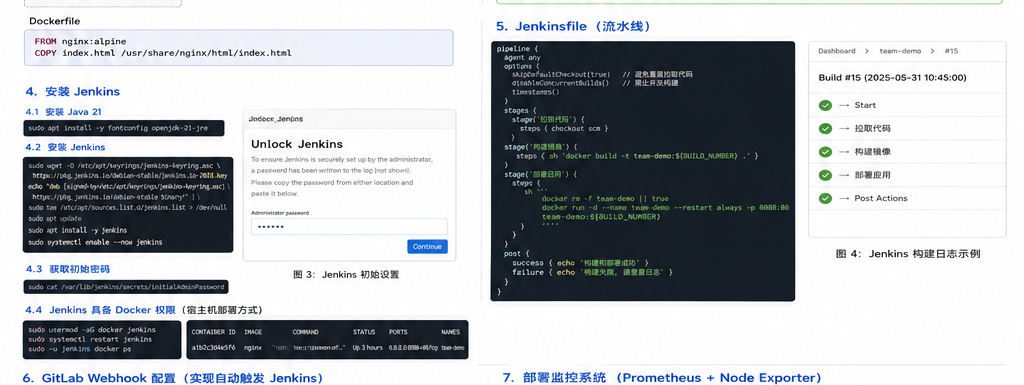This screenshot has height=385, width=1024.
Task: Click the agent any line in the Jenkinsfile
Action: pos(522,57)
